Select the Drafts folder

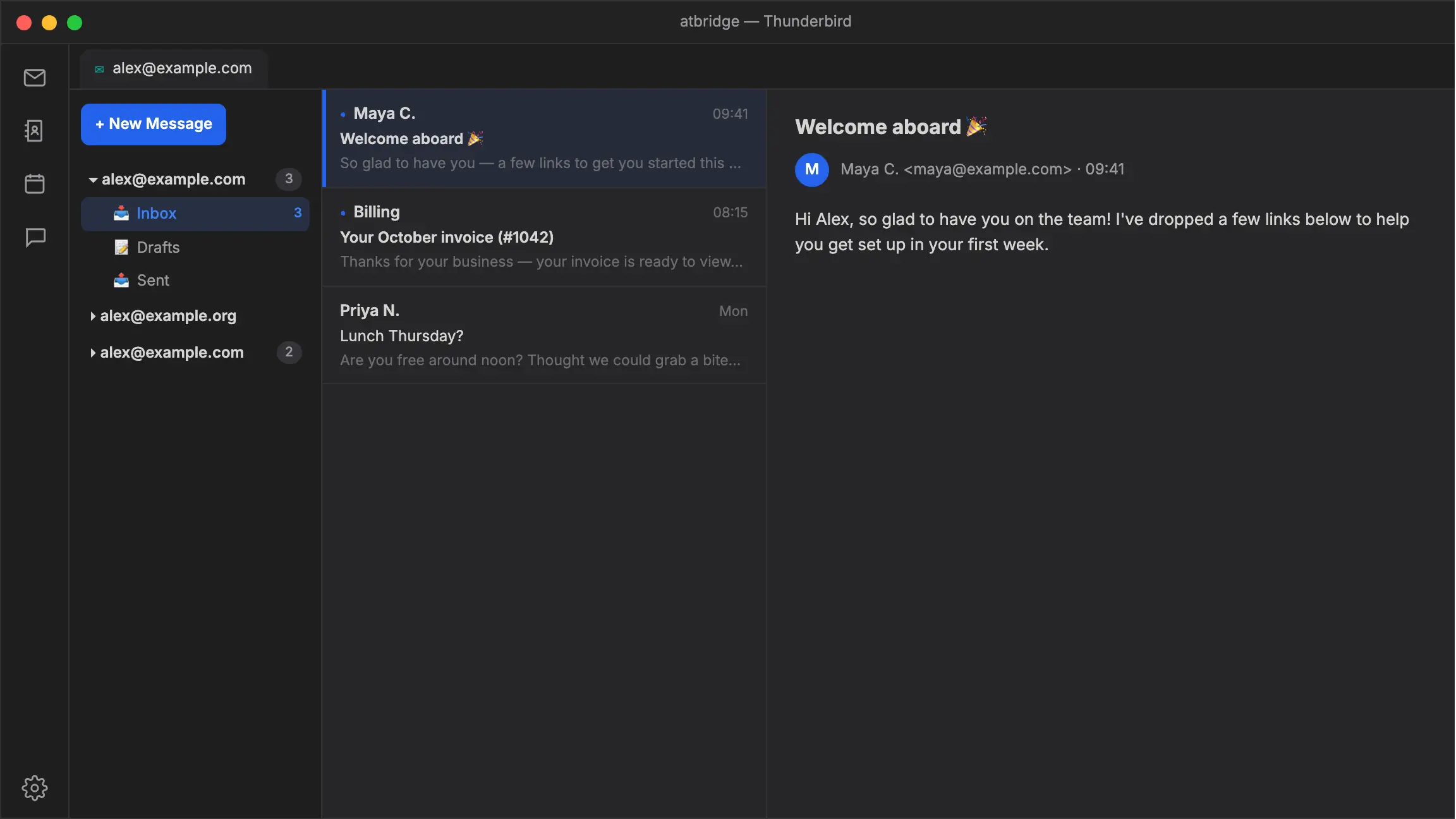pos(195,247)
